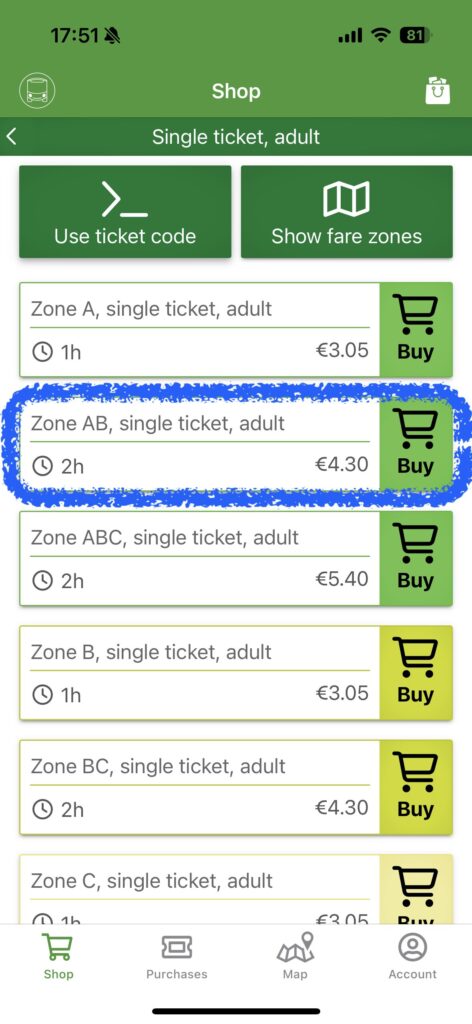Tap Use ticket code button
Viewport: 472px width, 1024px height.
[x=125, y=212]
